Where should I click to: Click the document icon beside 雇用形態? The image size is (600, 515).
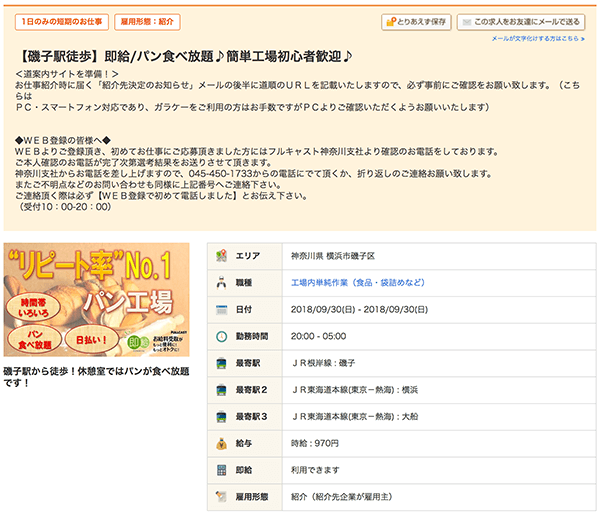click(221, 497)
